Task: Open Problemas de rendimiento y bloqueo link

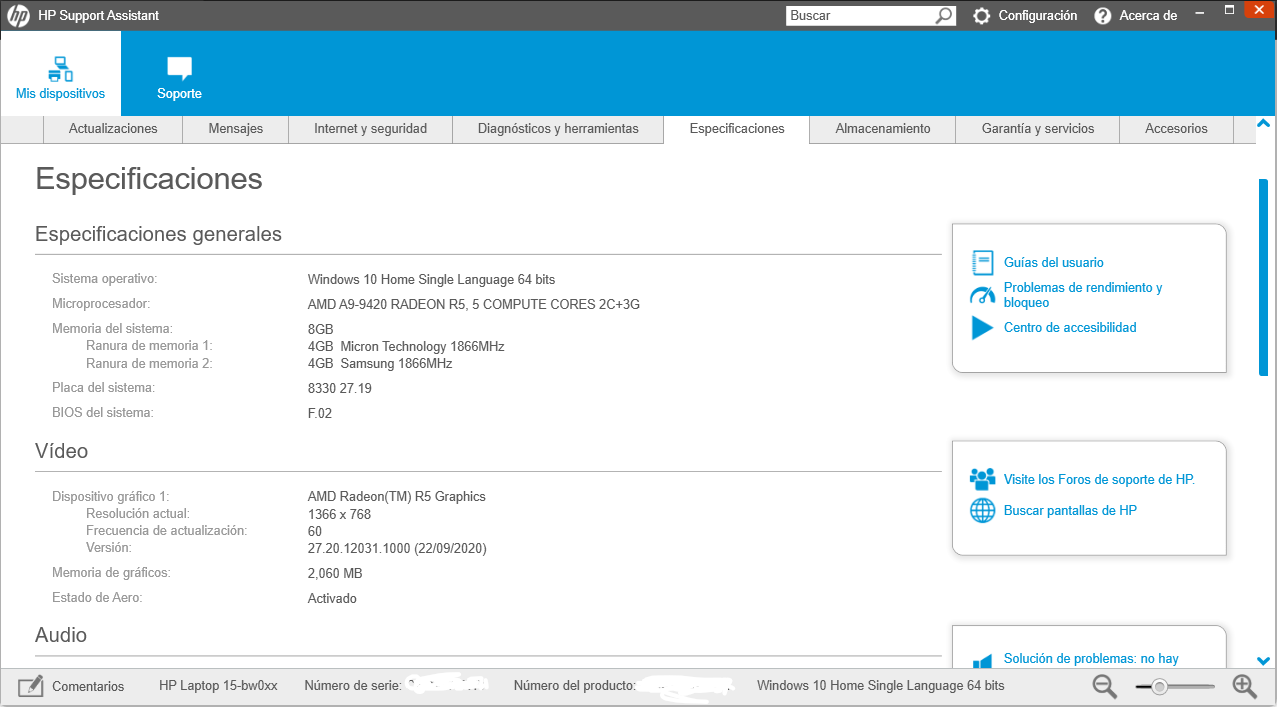Action: (1083, 295)
